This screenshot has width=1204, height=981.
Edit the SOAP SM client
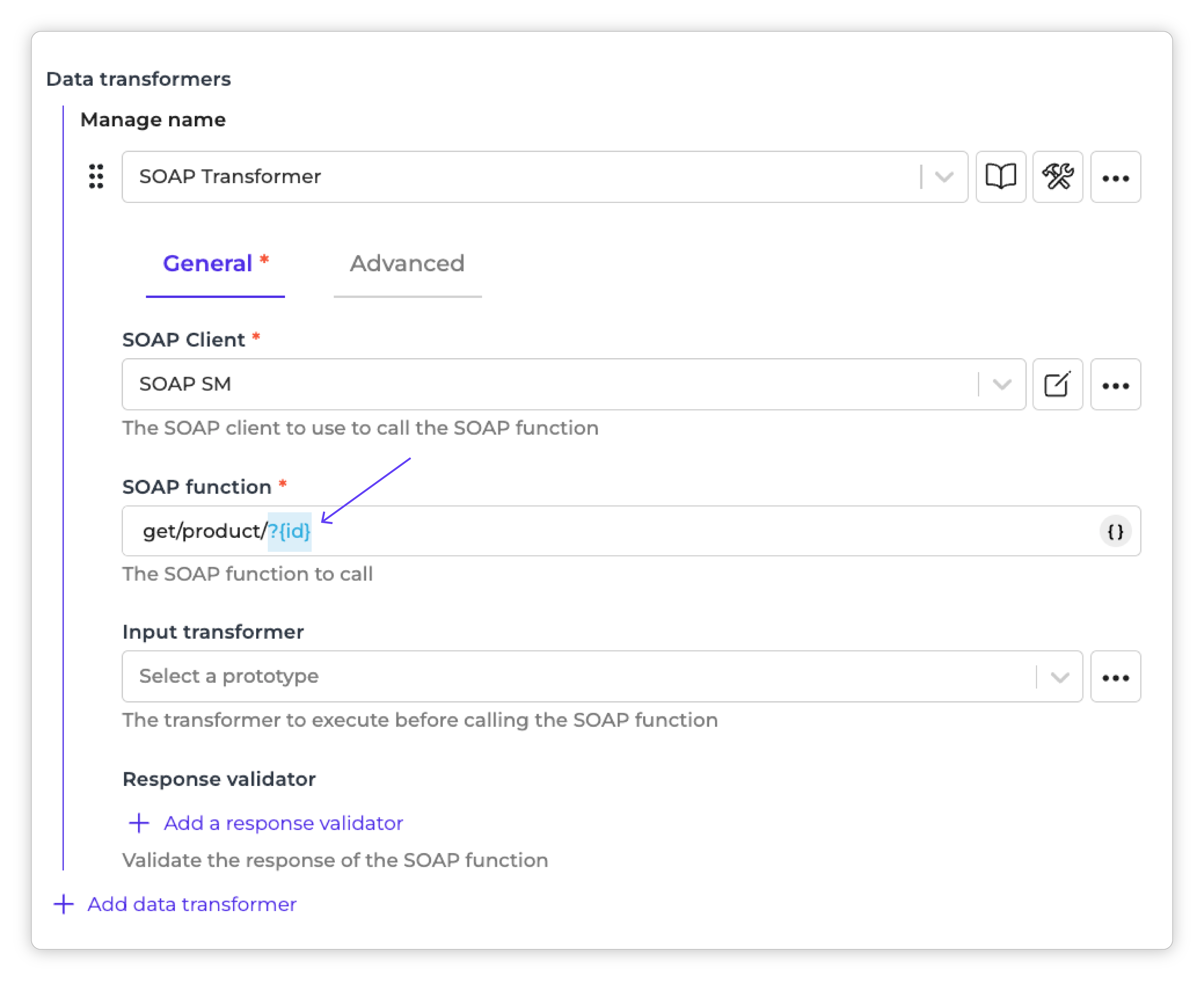pos(1057,384)
